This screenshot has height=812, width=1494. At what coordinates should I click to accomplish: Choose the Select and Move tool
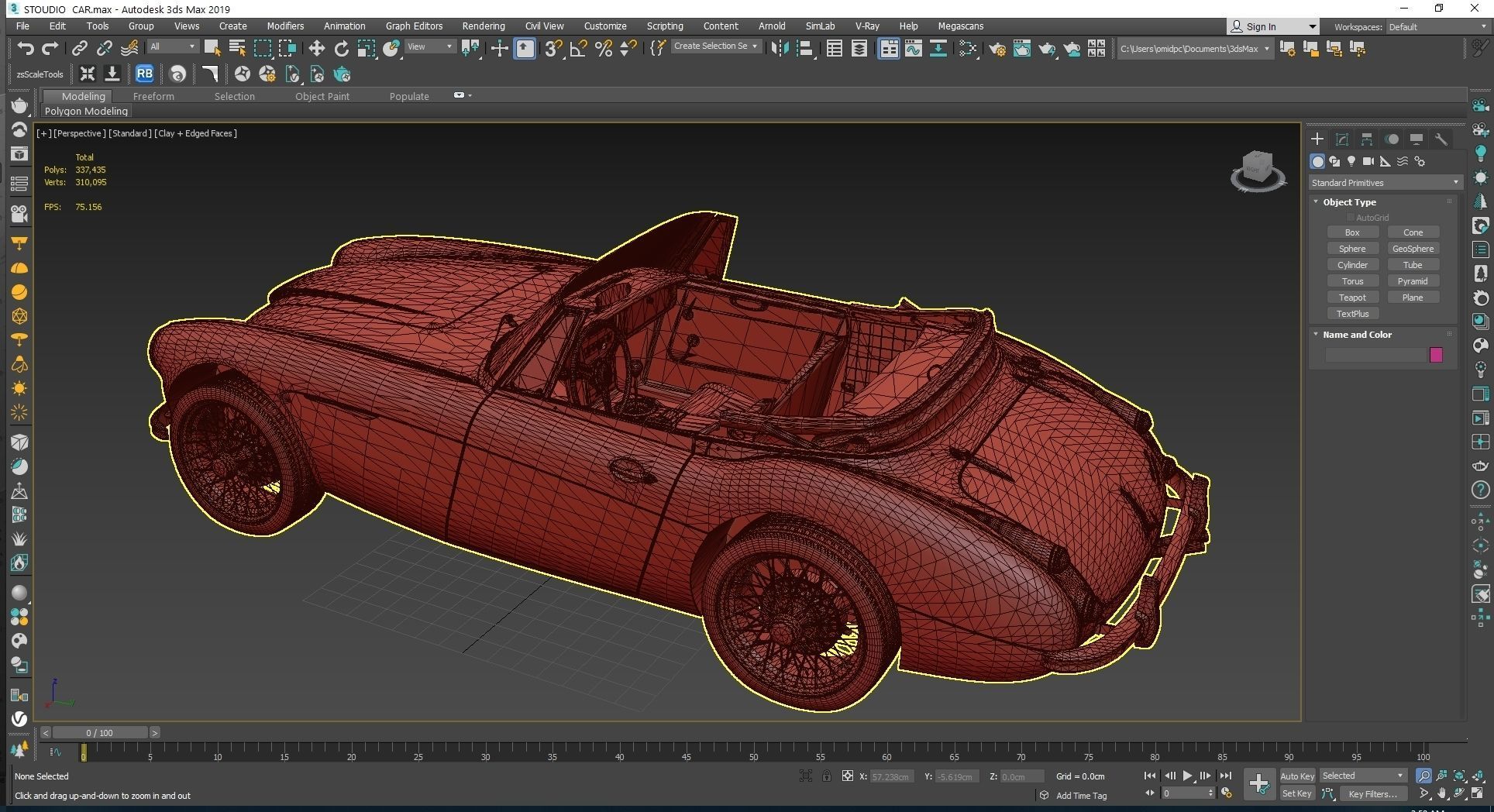click(316, 48)
